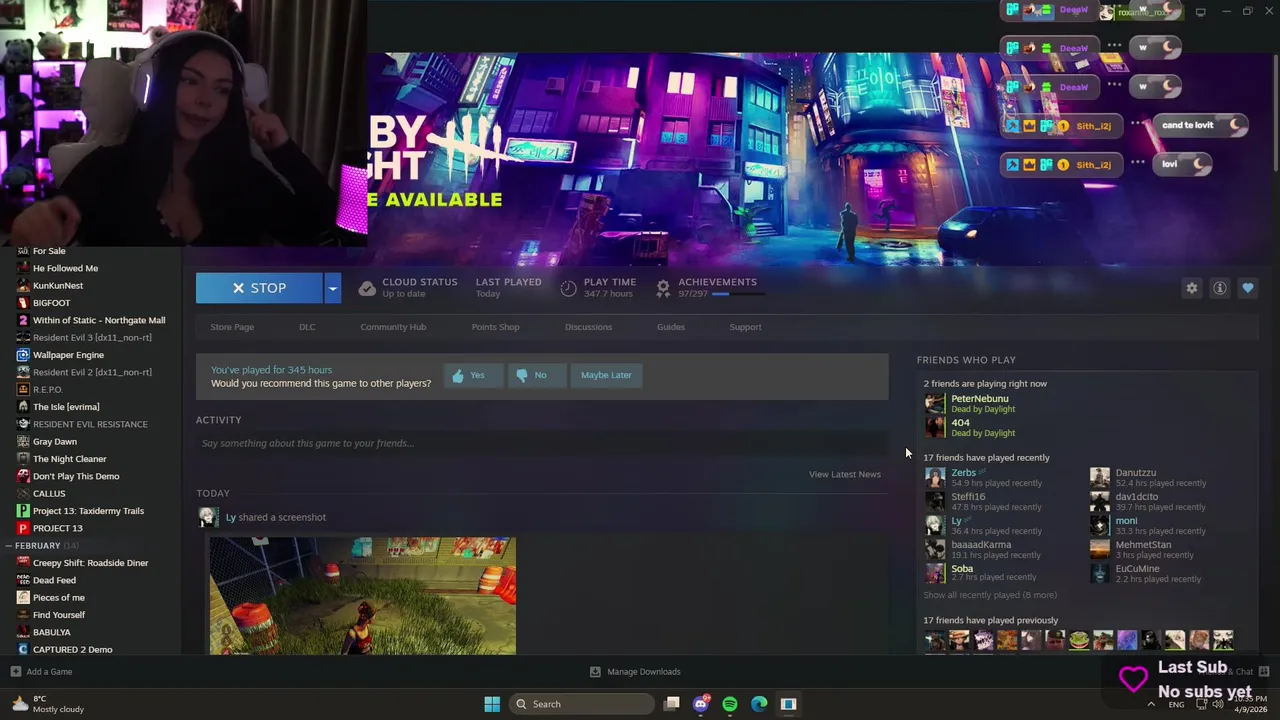Collapse the FEBRUARY library group
The image size is (1280, 720).
pyautogui.click(x=8, y=546)
